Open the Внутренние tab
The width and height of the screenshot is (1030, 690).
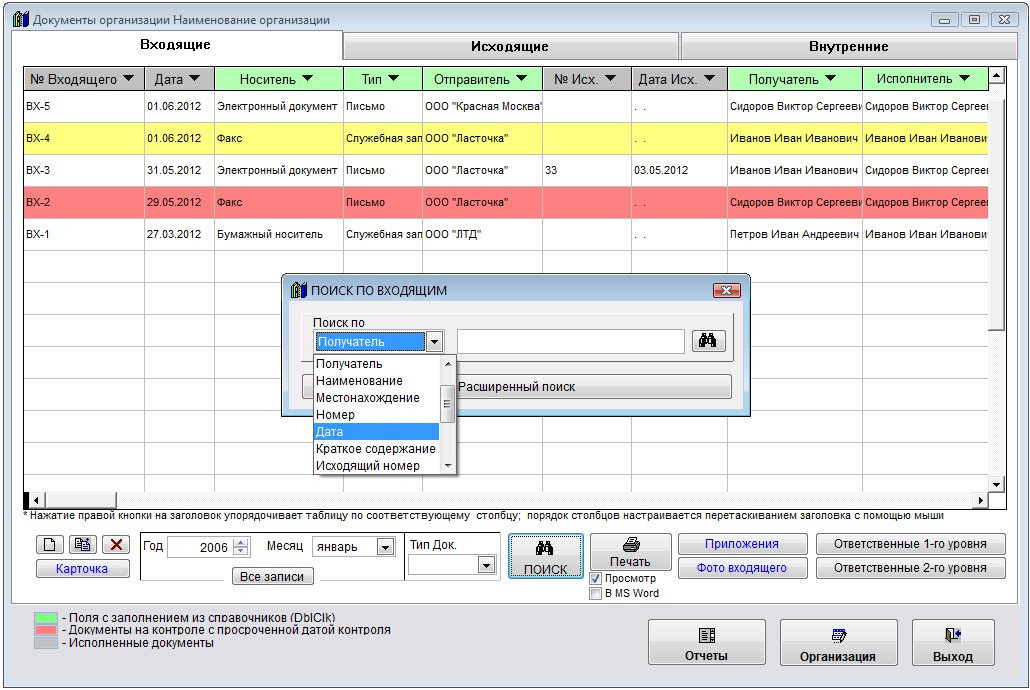pos(848,46)
